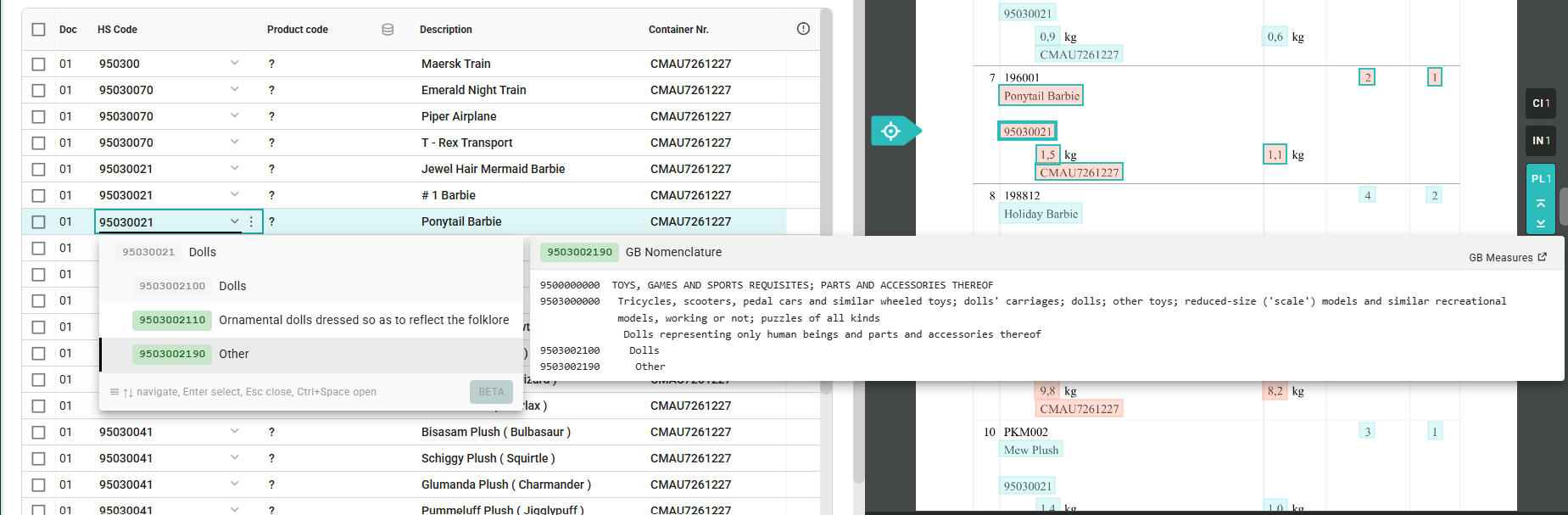Jump to last page using PL down arrow
The width and height of the screenshot is (1568, 515).
[x=1540, y=224]
